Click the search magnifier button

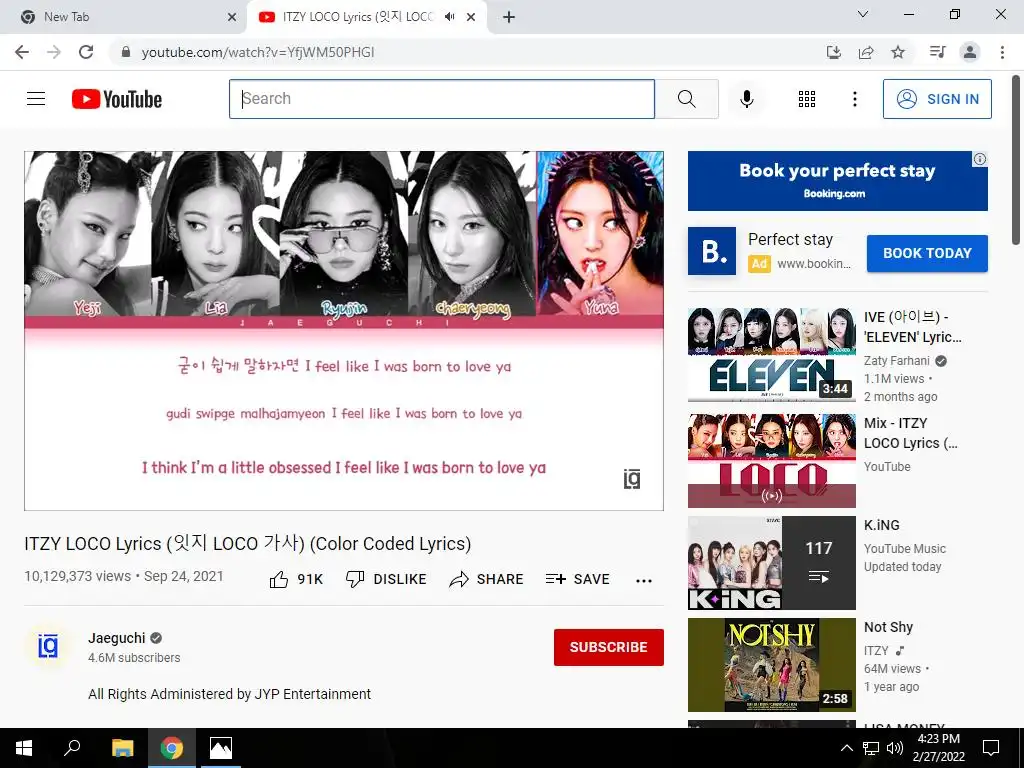686,99
